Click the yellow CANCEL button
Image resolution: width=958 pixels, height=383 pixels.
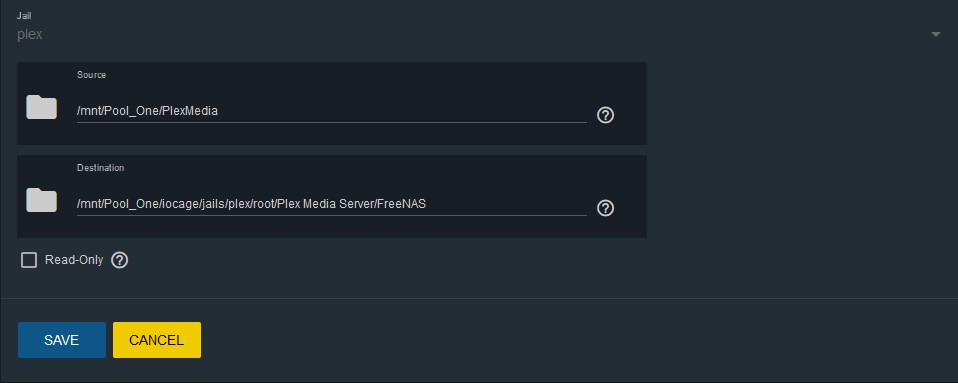[157, 340]
